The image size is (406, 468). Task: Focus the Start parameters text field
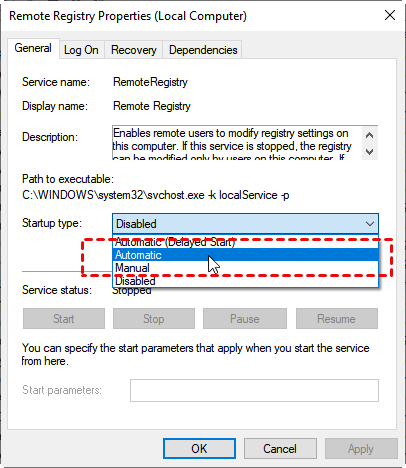click(254, 390)
